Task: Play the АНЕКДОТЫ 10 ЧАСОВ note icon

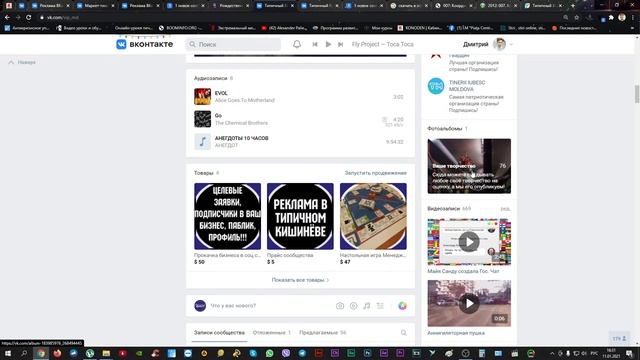Action: [202, 142]
